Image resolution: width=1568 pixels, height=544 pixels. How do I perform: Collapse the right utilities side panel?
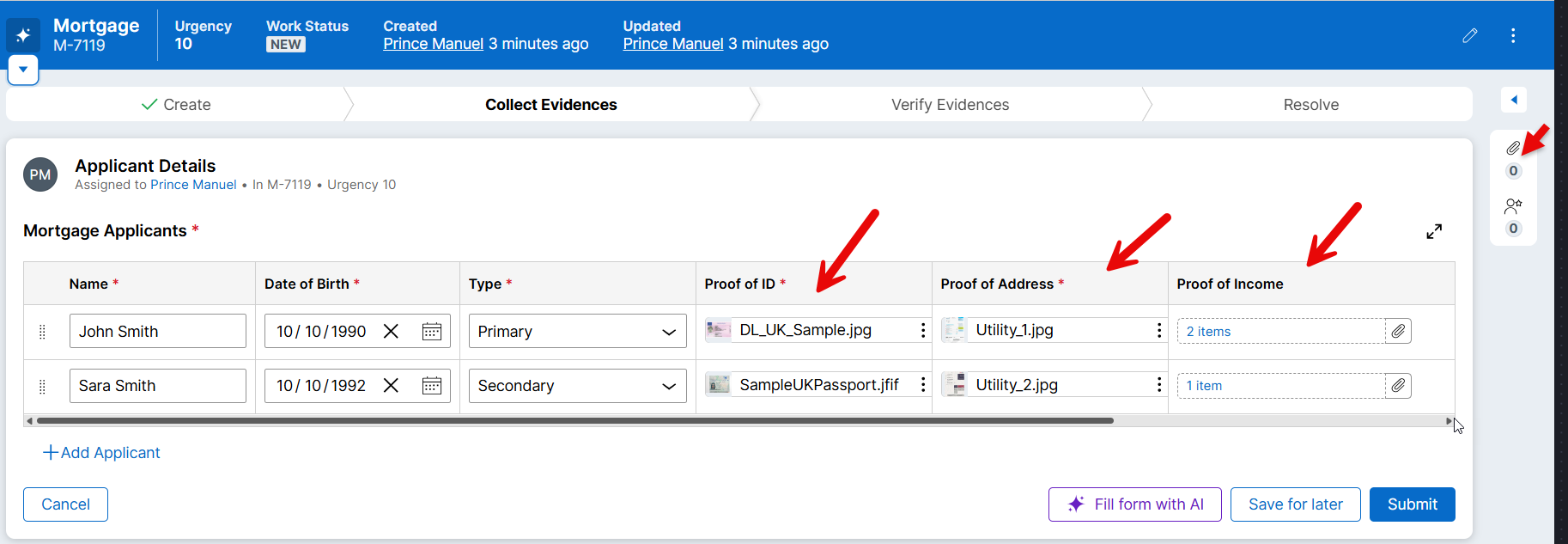1513,100
